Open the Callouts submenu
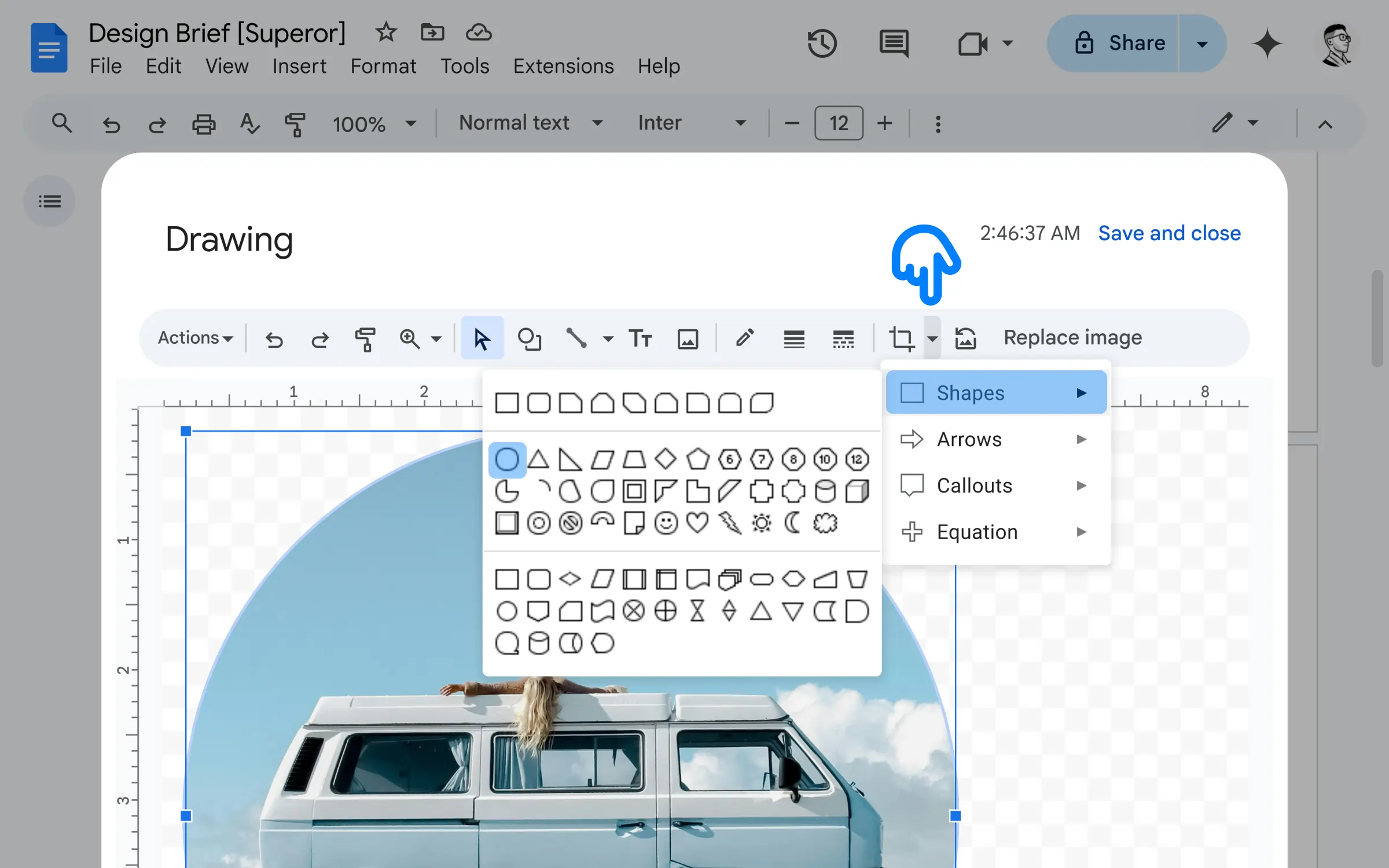Screen dimensions: 1389x868 click(996, 486)
